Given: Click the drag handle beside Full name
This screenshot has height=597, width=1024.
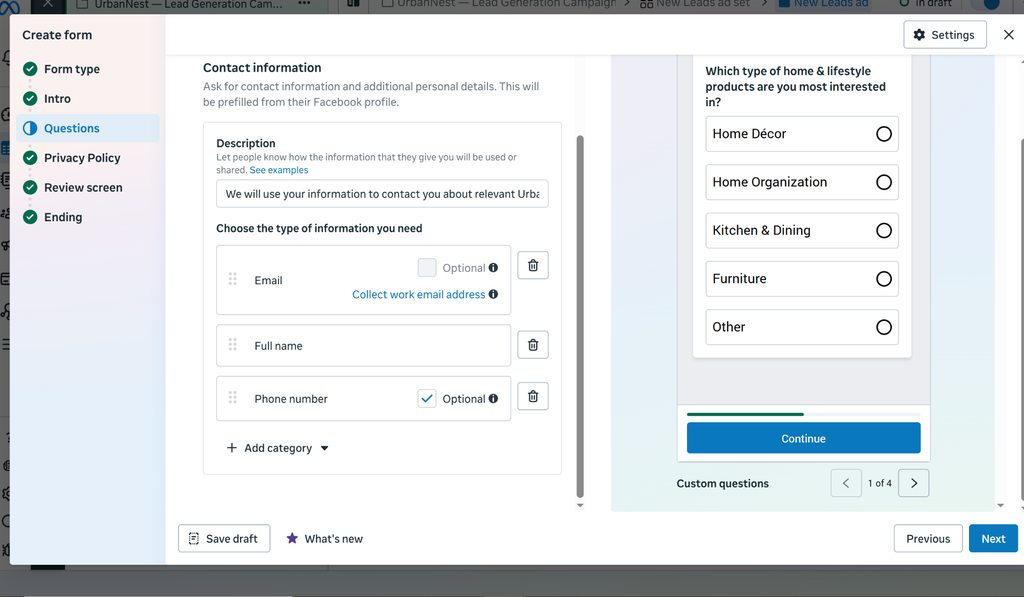Looking at the screenshot, I should click(x=232, y=345).
